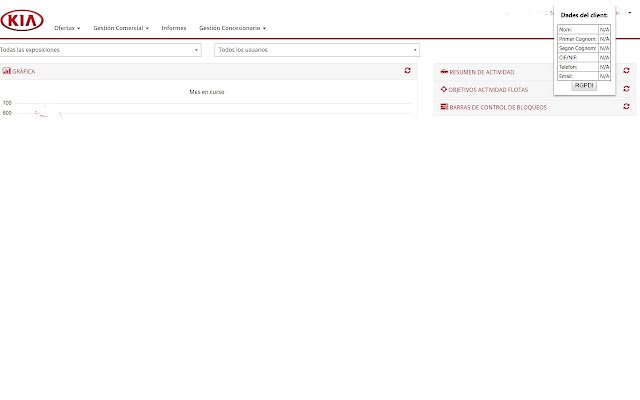Open the Ofertas menu
The height and width of the screenshot is (400, 640).
click(67, 28)
